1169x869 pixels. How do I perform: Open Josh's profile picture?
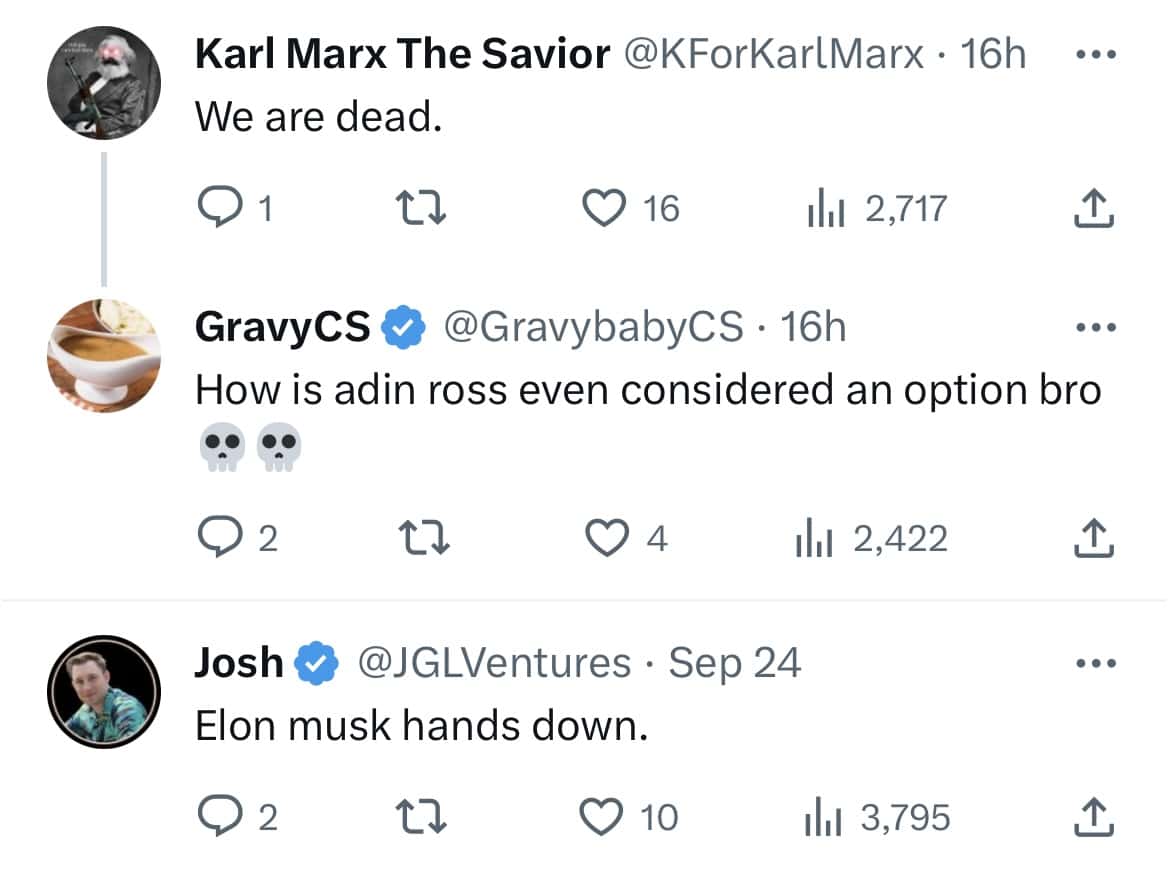point(104,691)
